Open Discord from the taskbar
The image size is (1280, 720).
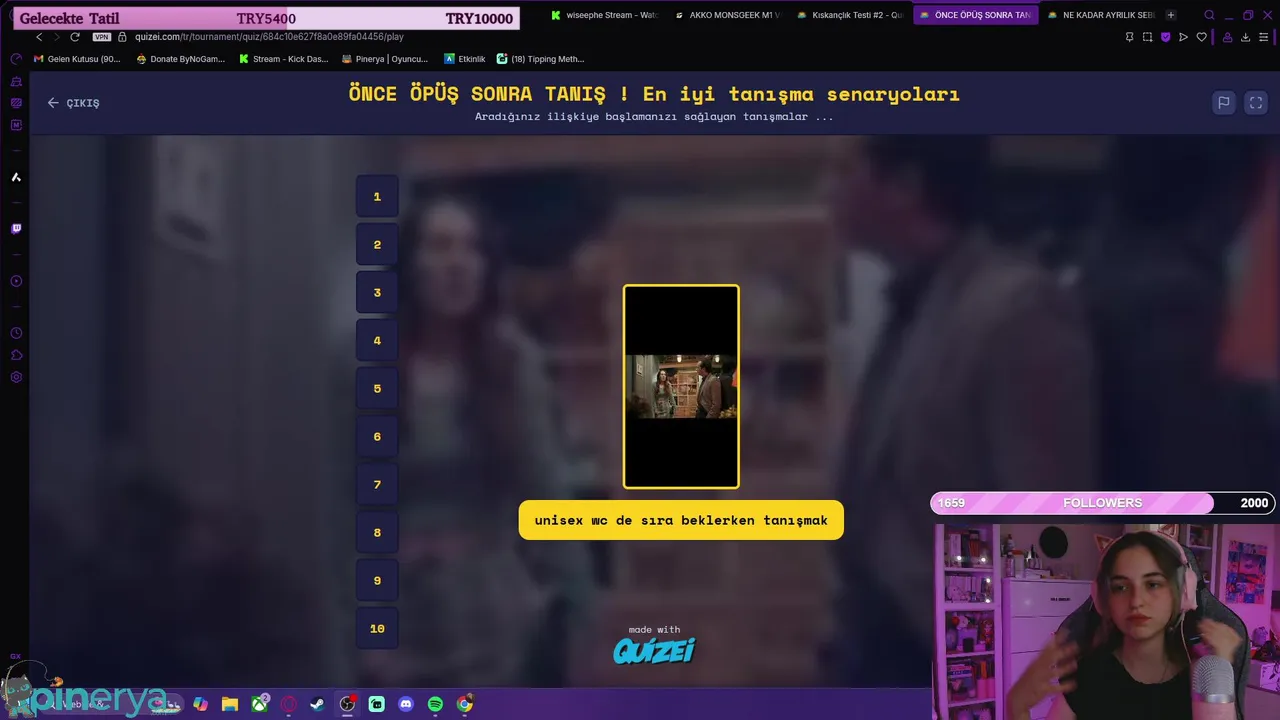[406, 704]
